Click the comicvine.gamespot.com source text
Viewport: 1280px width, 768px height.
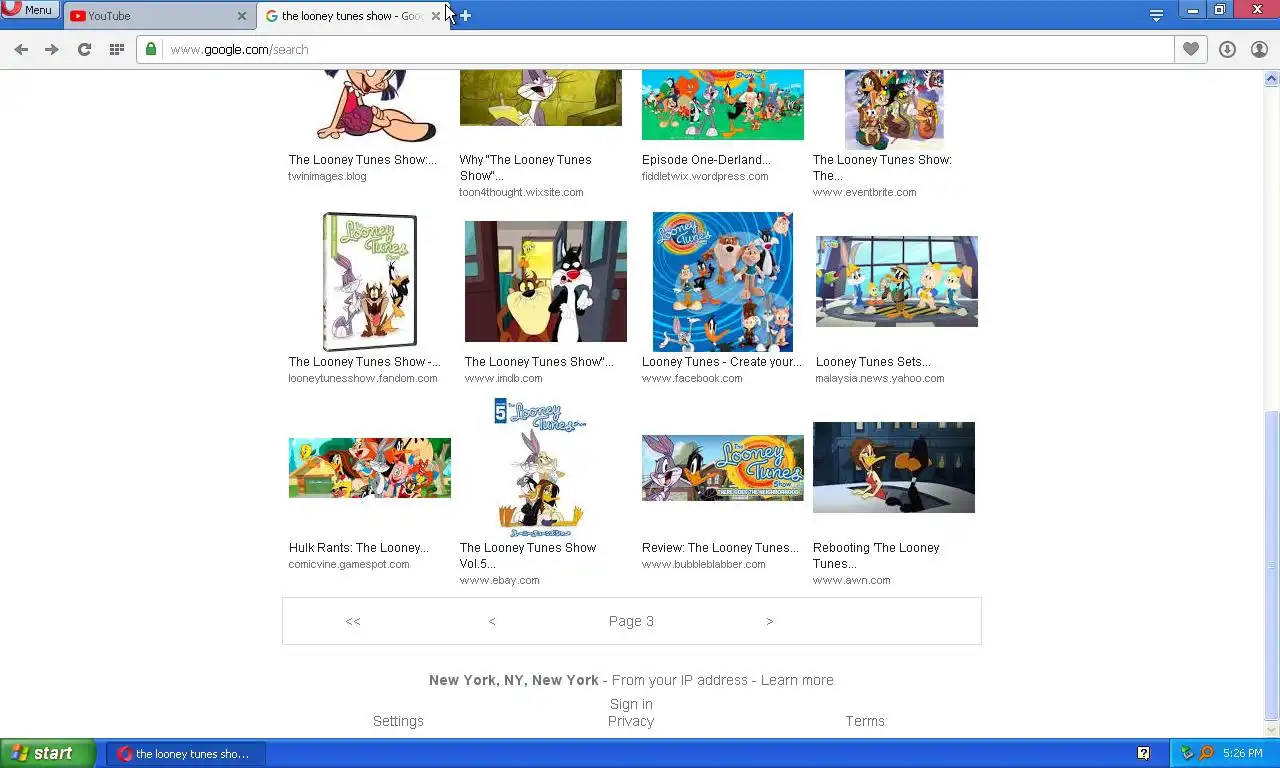(x=349, y=565)
